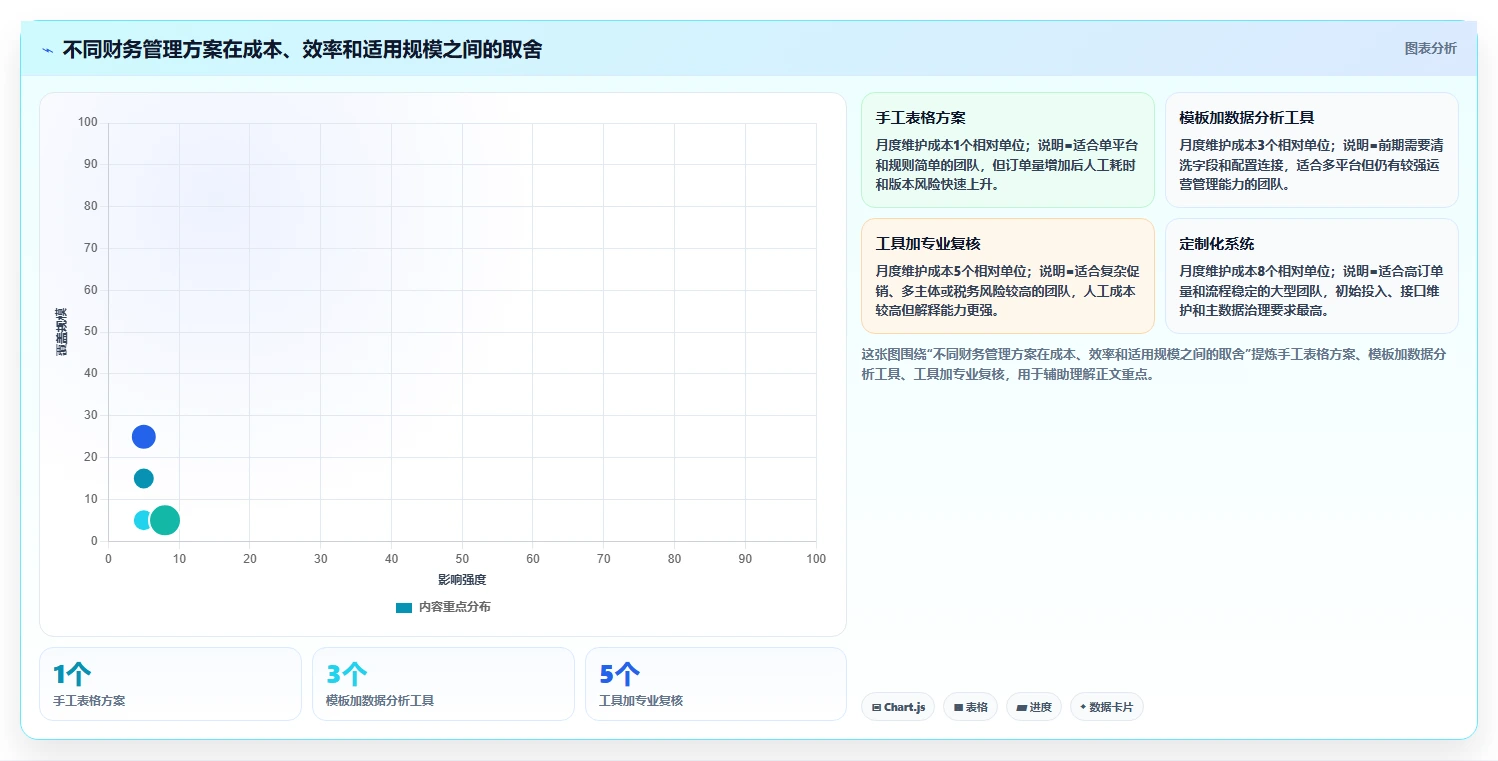1498x761 pixels.
Task: Click the dark blue bubble at y=25
Action: (x=144, y=437)
